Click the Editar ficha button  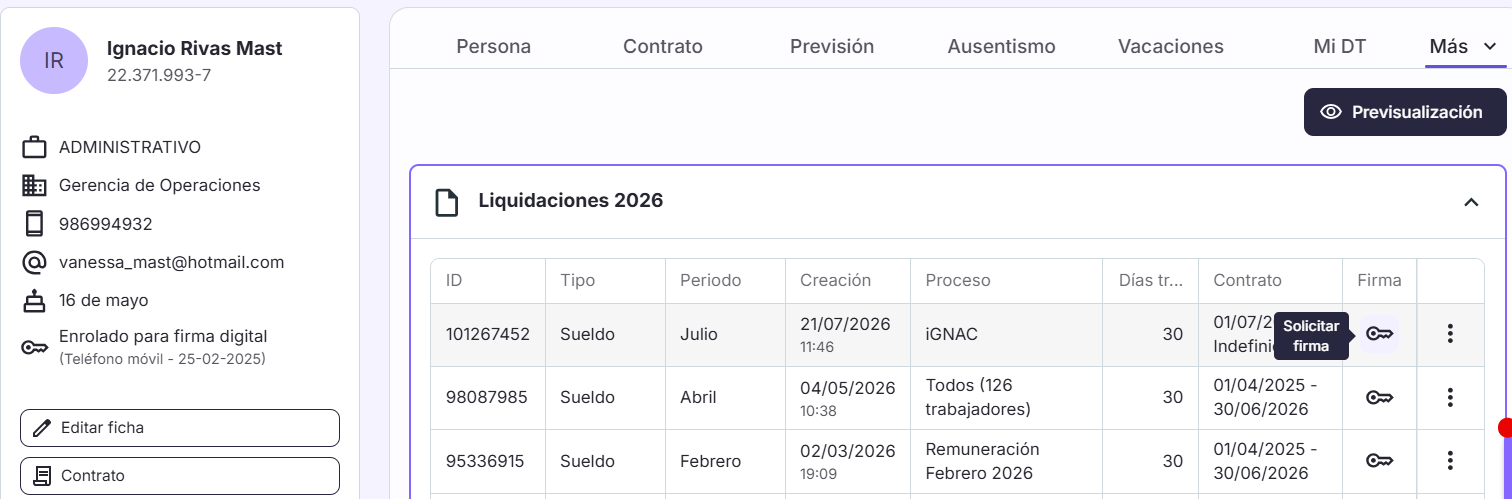tap(180, 428)
